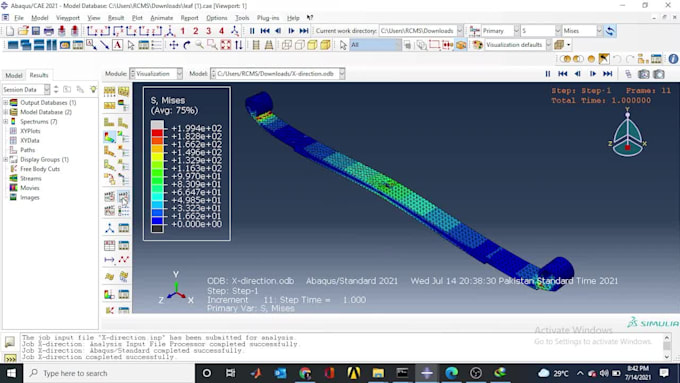Expand the Output Databases tree node

(x=6, y=103)
